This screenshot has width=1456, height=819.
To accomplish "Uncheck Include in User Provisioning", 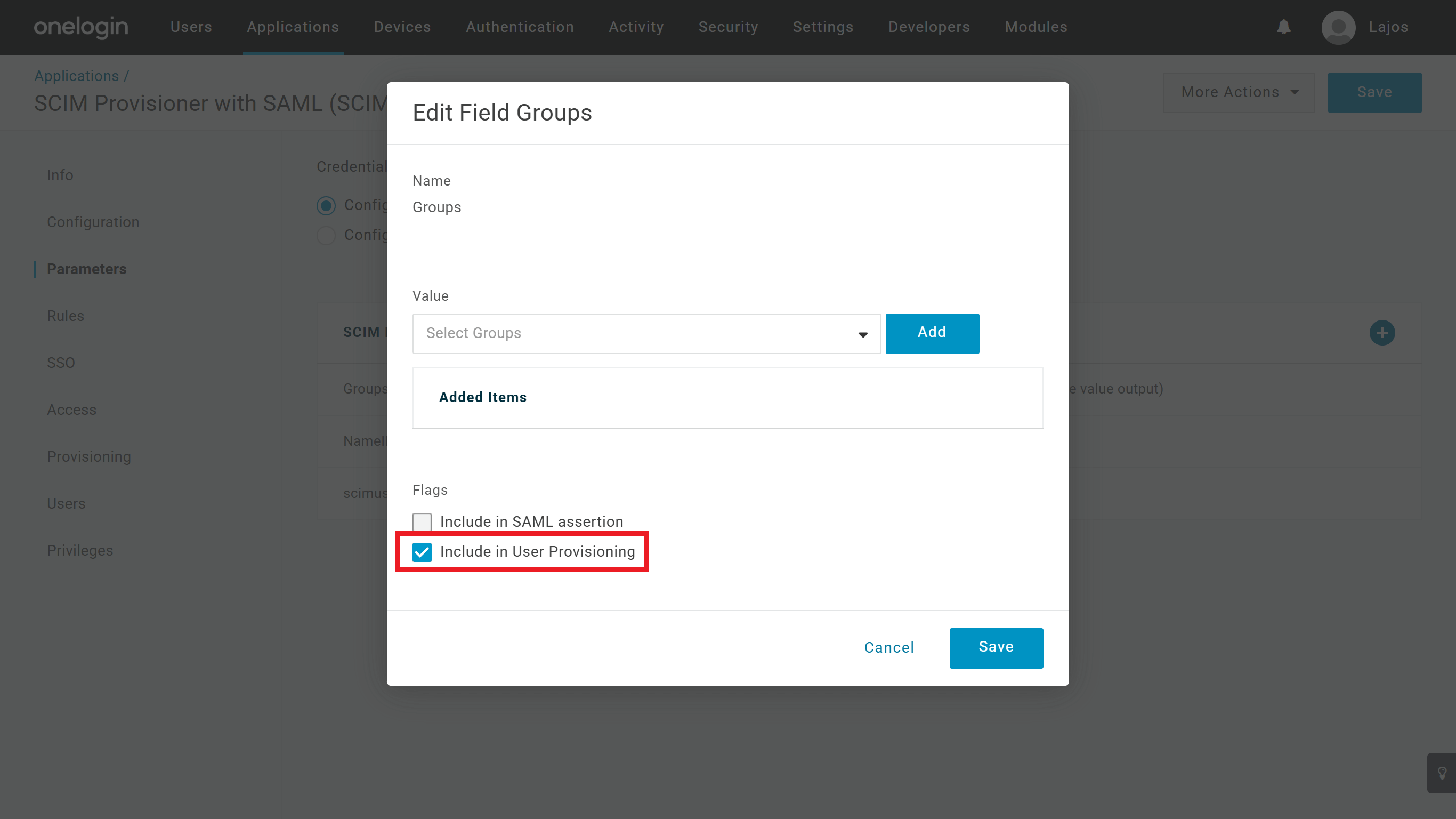I will click(422, 552).
